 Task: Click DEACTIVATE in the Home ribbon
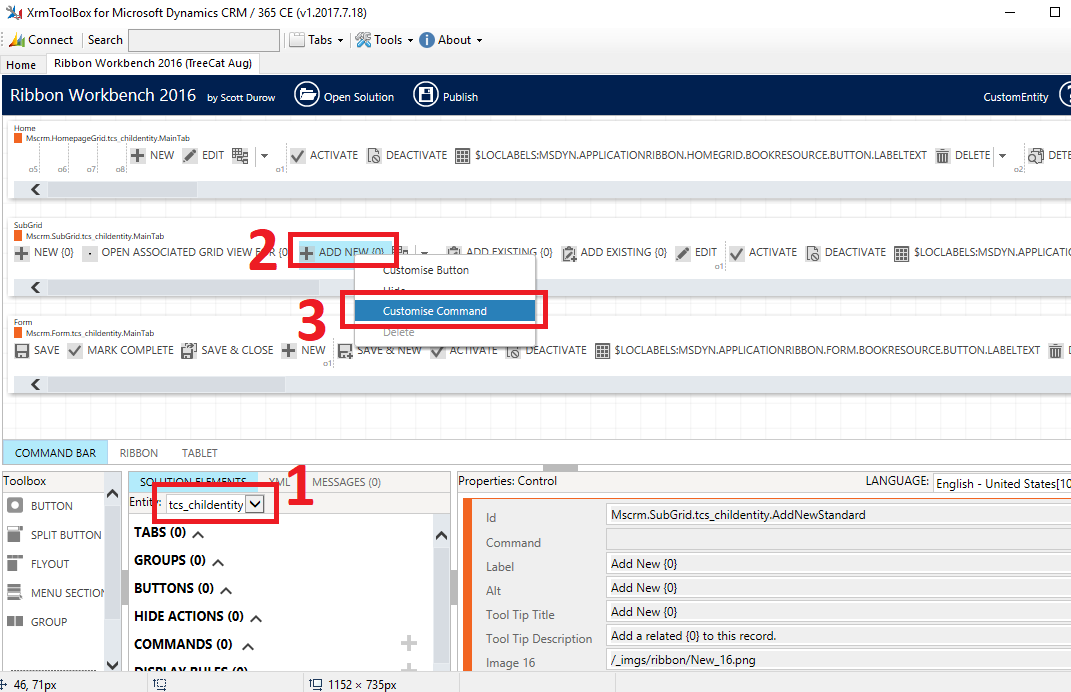tap(407, 156)
